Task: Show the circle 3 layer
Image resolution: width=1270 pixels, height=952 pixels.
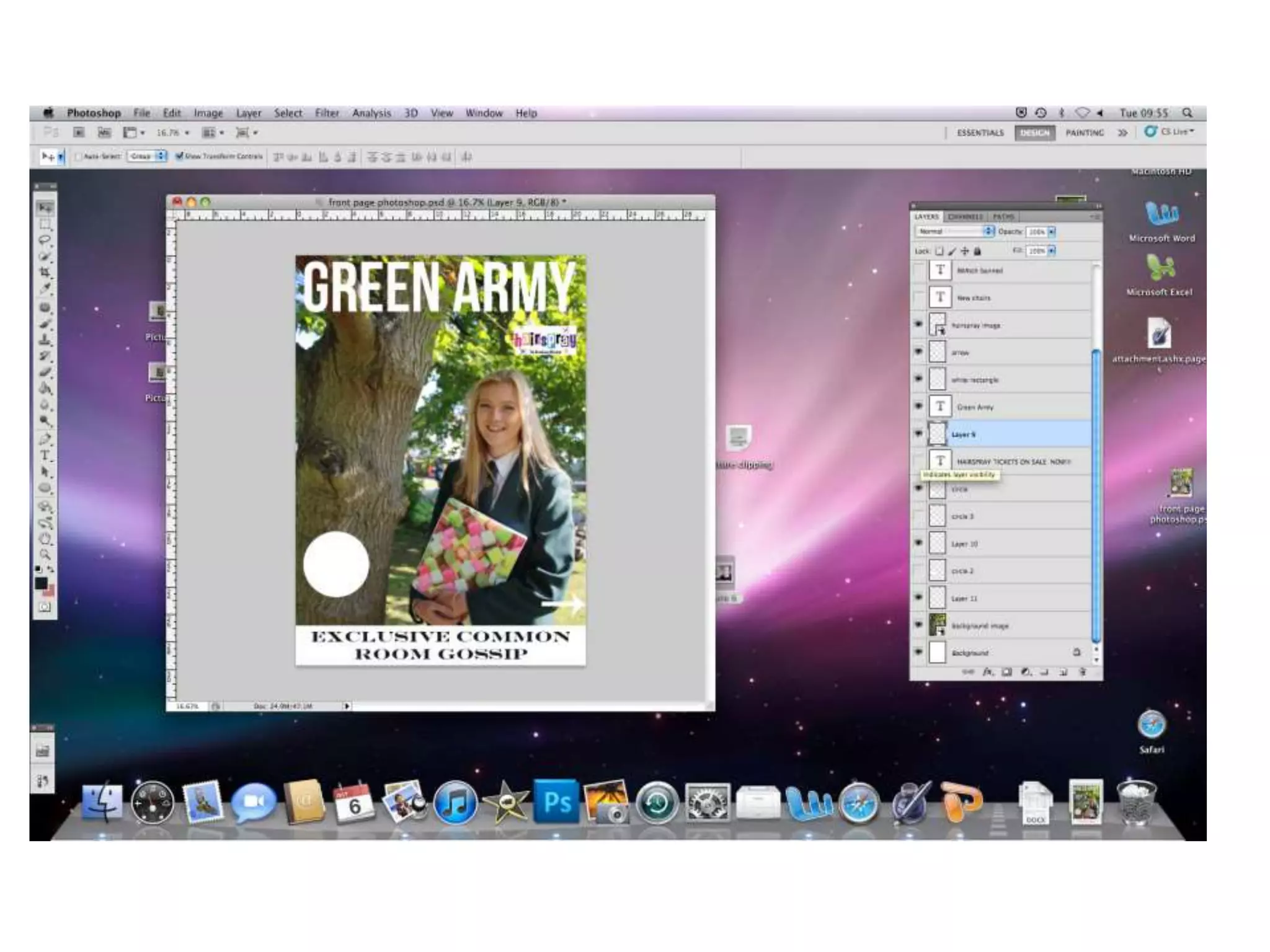Action: click(x=918, y=516)
